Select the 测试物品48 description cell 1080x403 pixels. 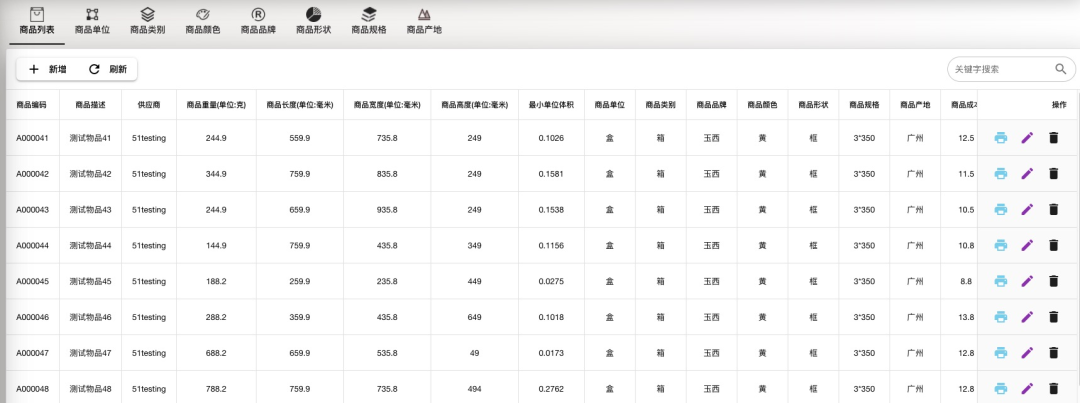tap(90, 389)
